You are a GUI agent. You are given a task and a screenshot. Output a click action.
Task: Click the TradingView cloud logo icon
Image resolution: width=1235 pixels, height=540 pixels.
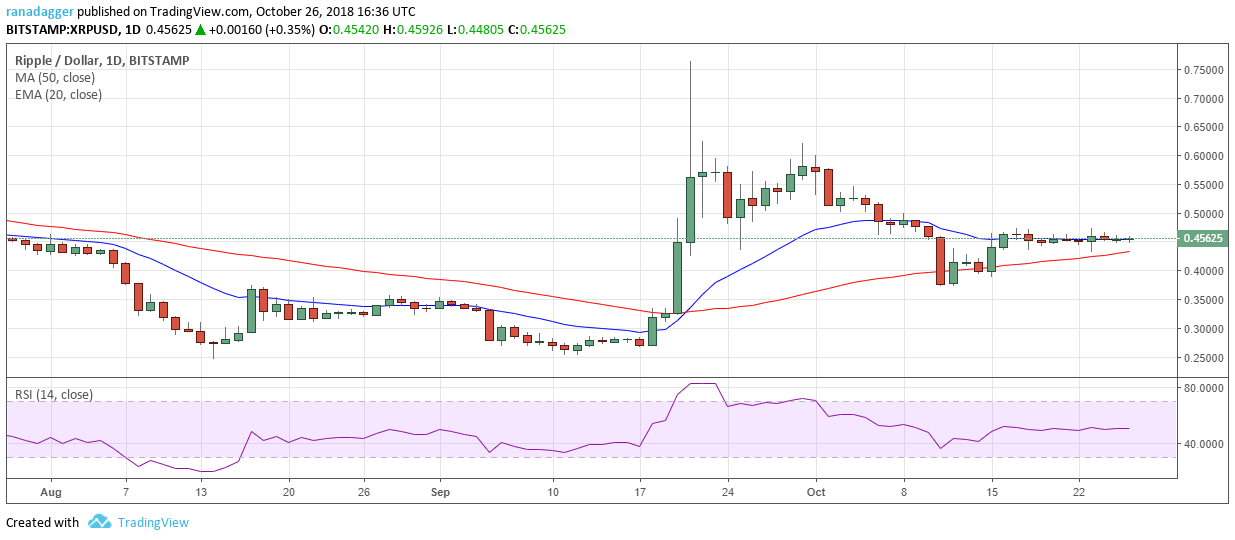click(x=99, y=522)
